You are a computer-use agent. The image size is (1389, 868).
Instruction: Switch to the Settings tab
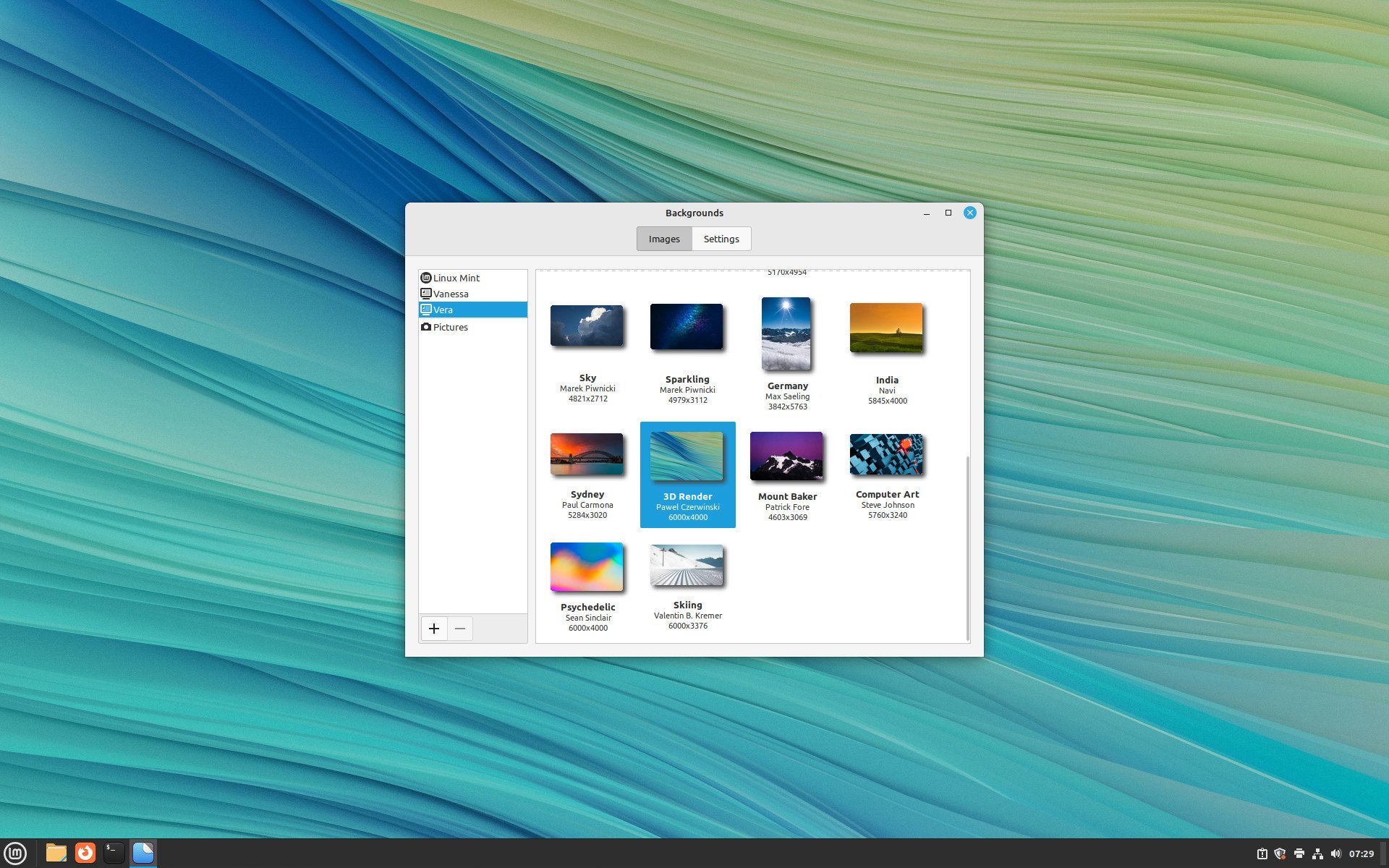click(721, 239)
